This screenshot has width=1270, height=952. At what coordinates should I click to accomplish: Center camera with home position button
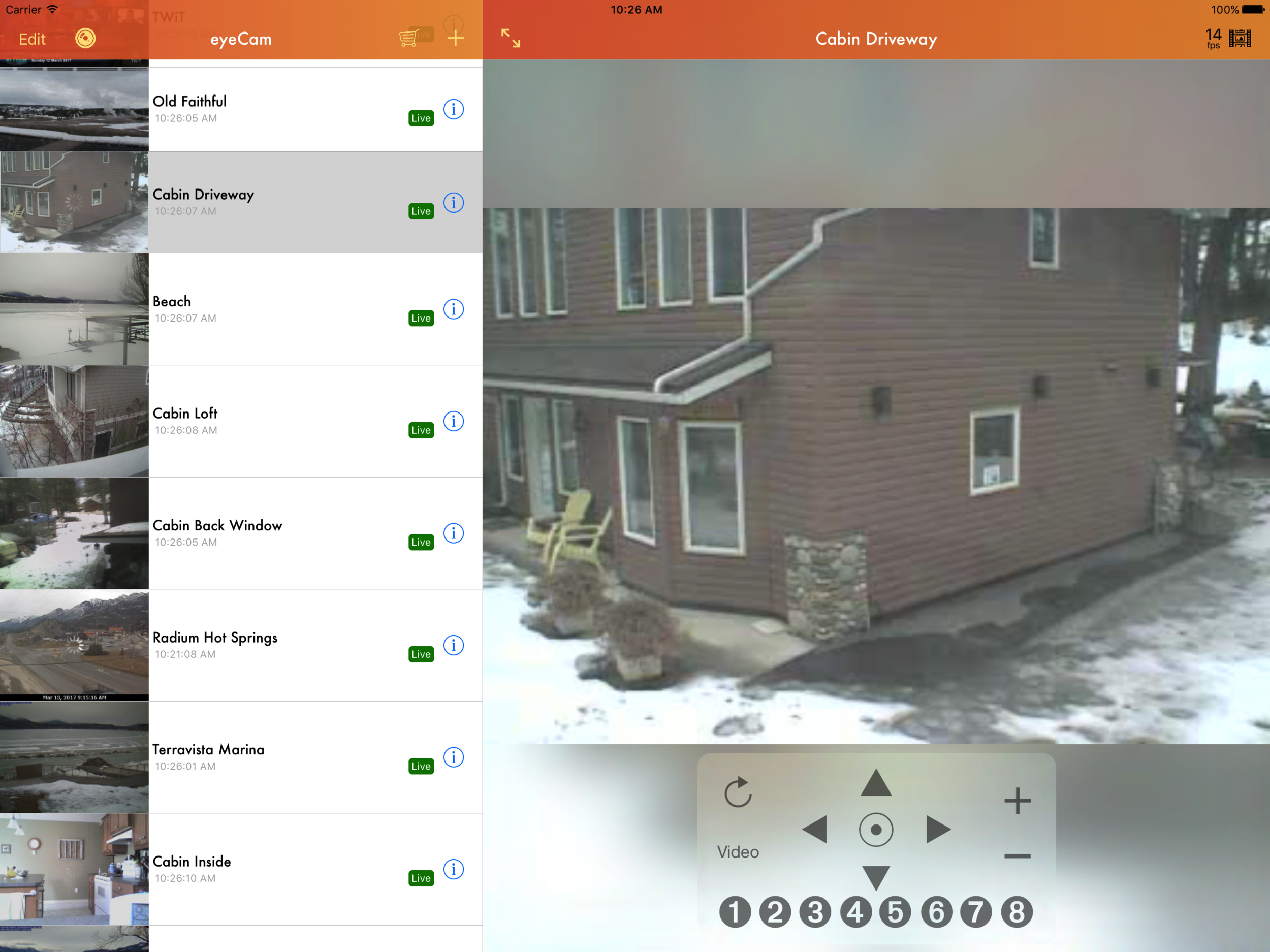(876, 829)
